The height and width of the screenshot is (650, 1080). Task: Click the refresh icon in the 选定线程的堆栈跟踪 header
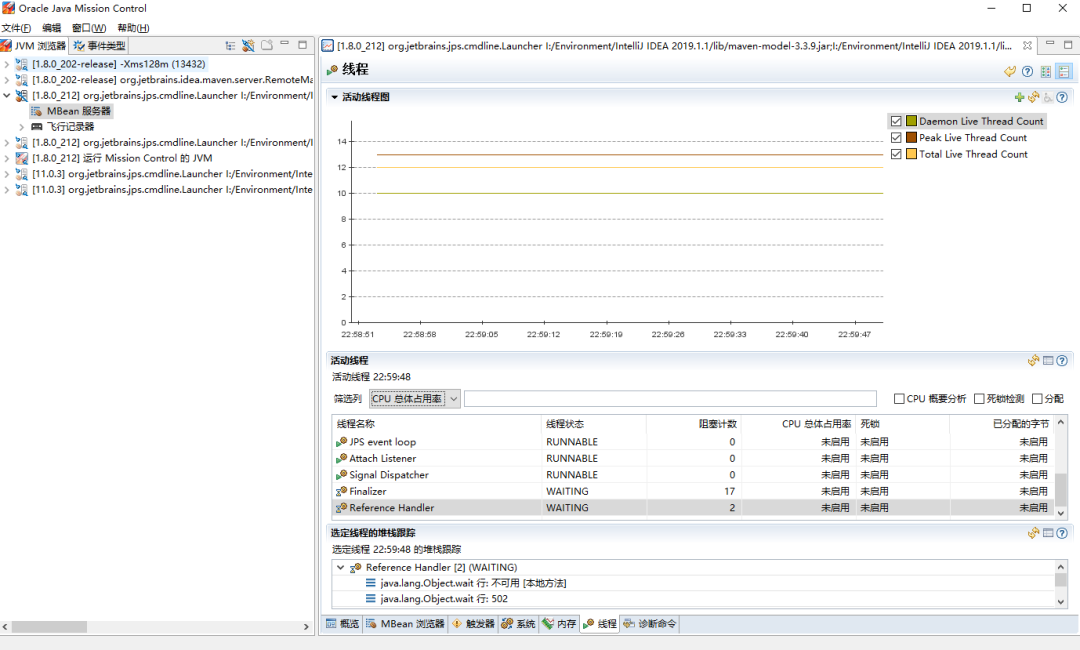[x=1033, y=533]
